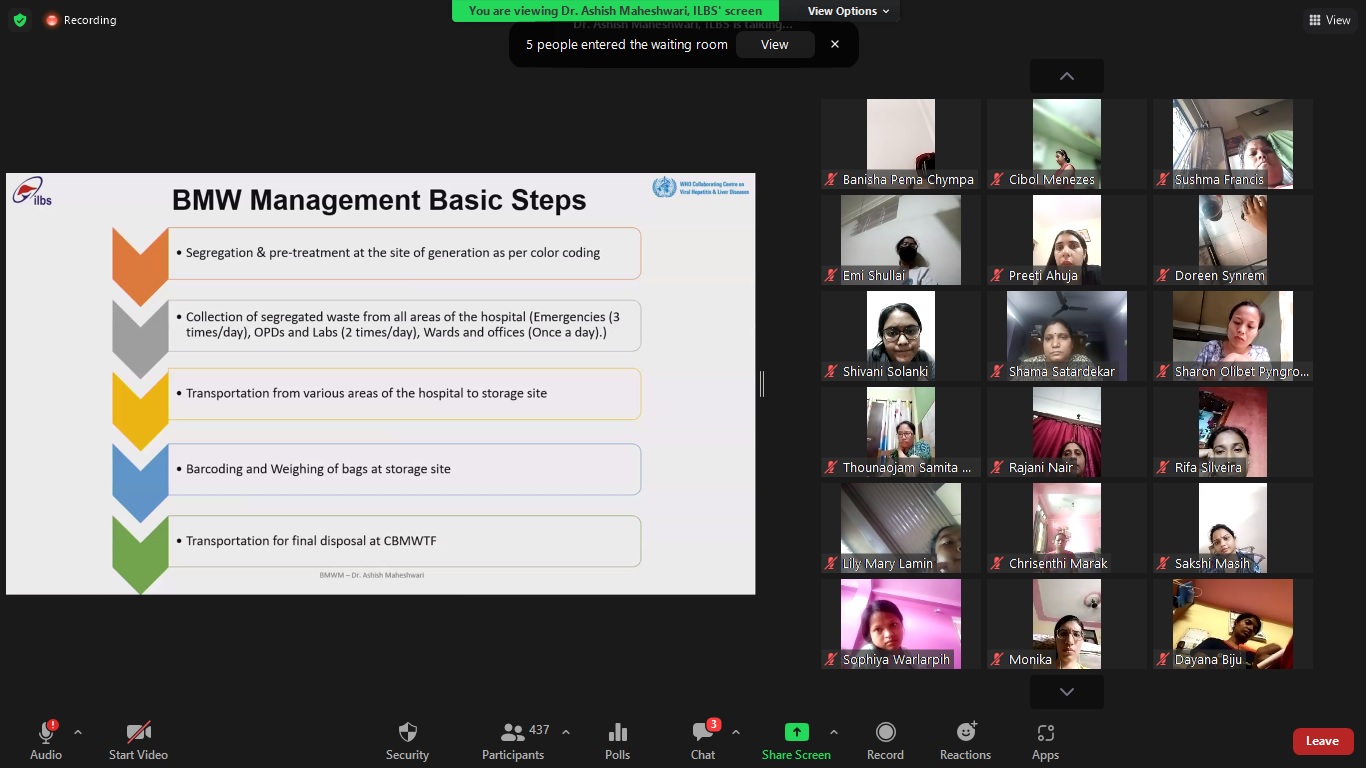Open the Security menu
Screen dimensions: 1368x768
pos(407,741)
